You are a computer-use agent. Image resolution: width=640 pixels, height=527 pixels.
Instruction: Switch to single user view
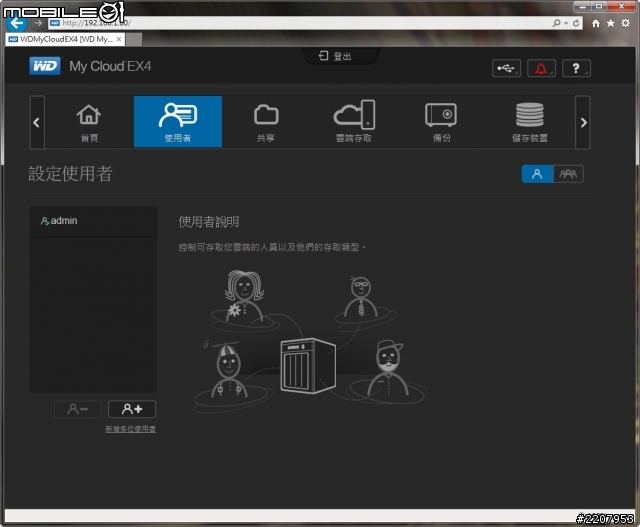(538, 174)
